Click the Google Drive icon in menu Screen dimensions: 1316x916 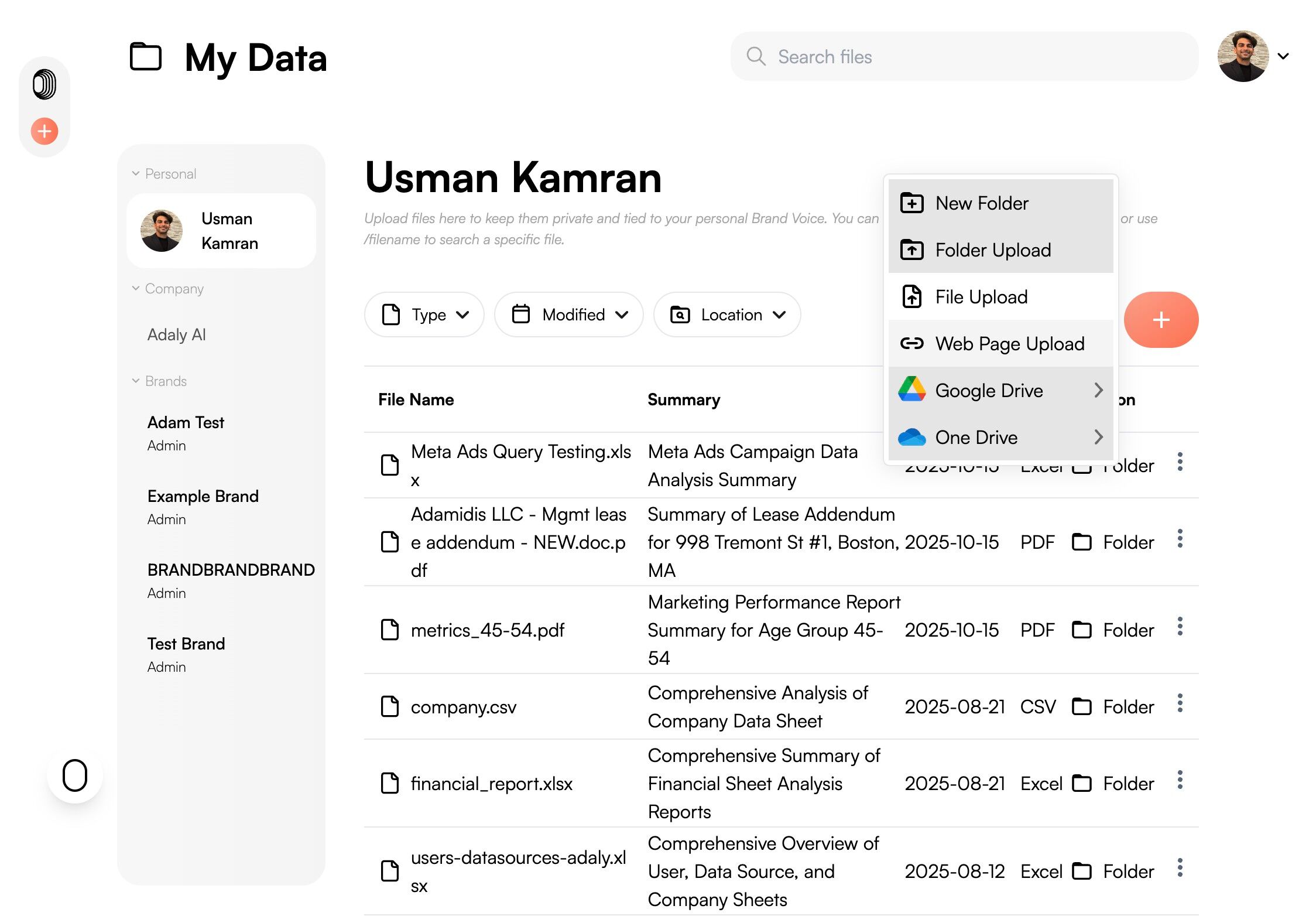click(x=911, y=390)
